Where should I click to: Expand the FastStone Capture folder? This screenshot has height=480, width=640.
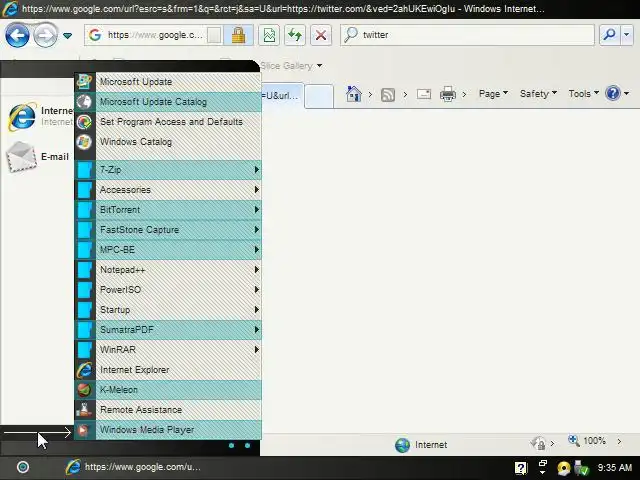(168, 229)
